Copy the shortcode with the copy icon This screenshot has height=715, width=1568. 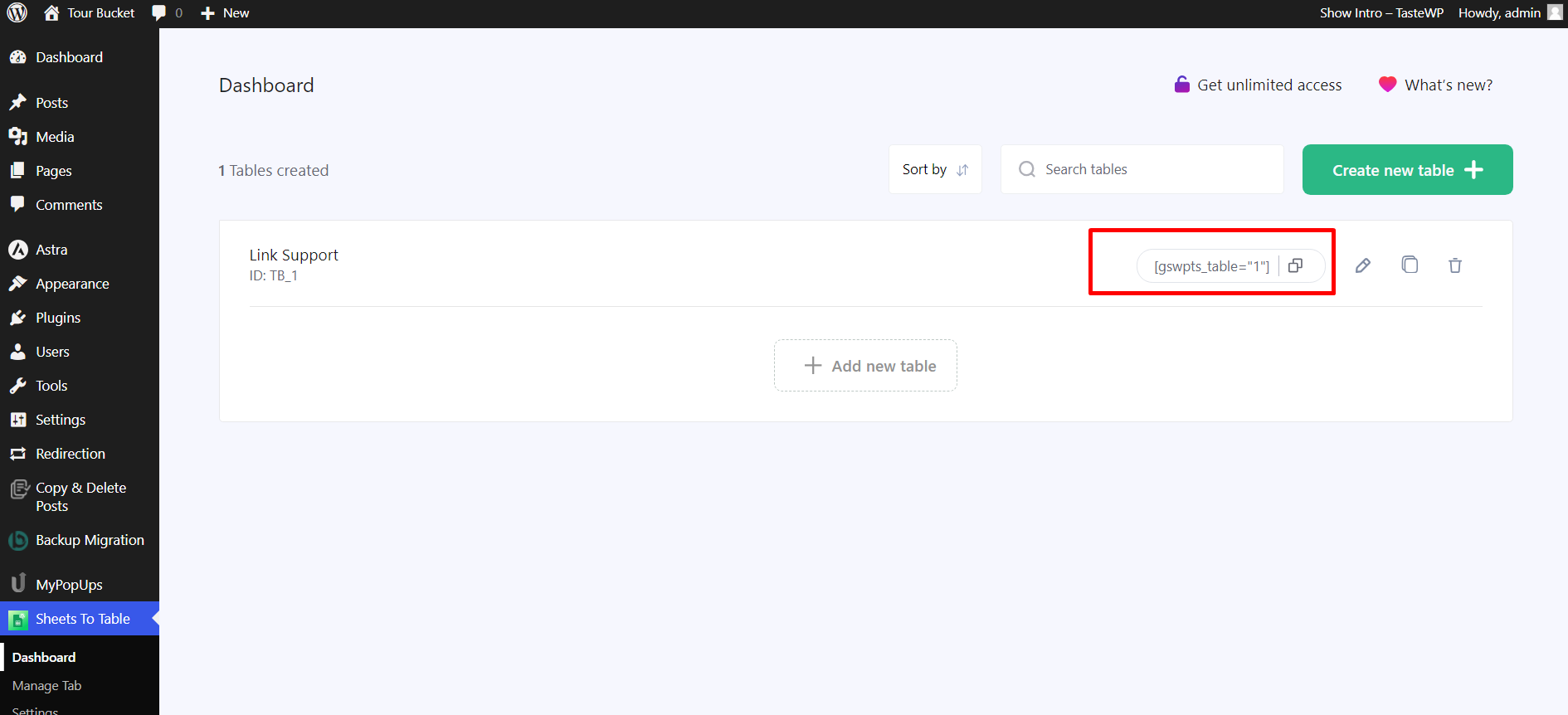[1295, 265]
